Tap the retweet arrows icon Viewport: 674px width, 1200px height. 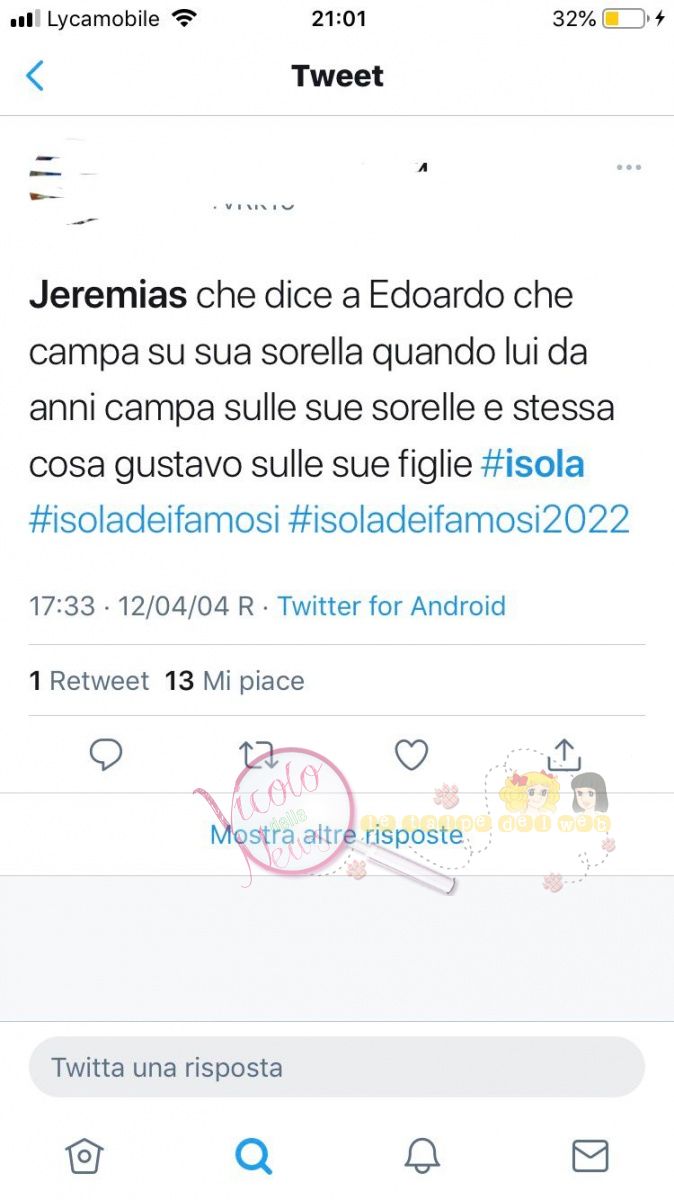coord(259,755)
